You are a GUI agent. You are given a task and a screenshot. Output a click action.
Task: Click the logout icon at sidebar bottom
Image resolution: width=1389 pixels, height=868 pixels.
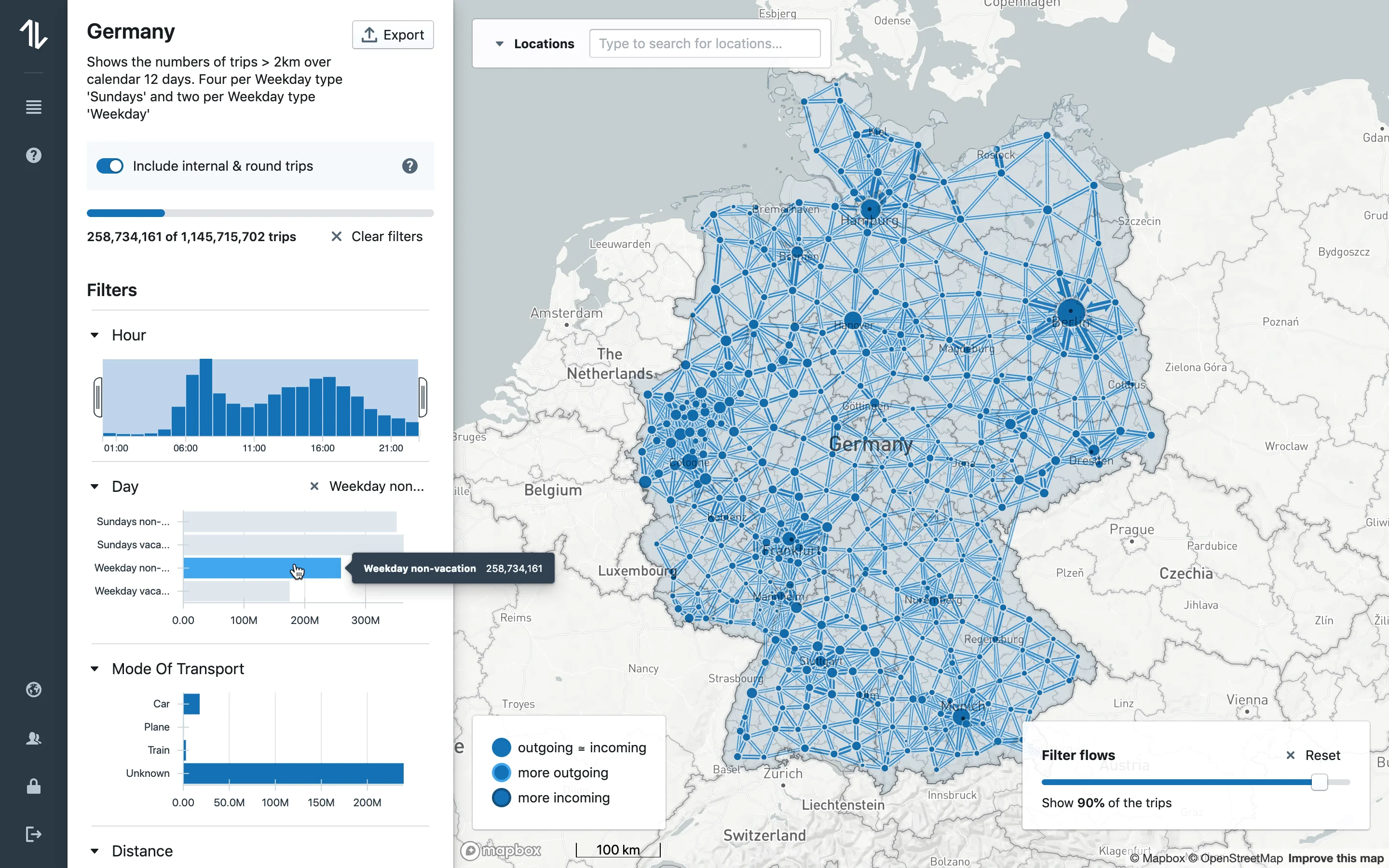point(33,834)
